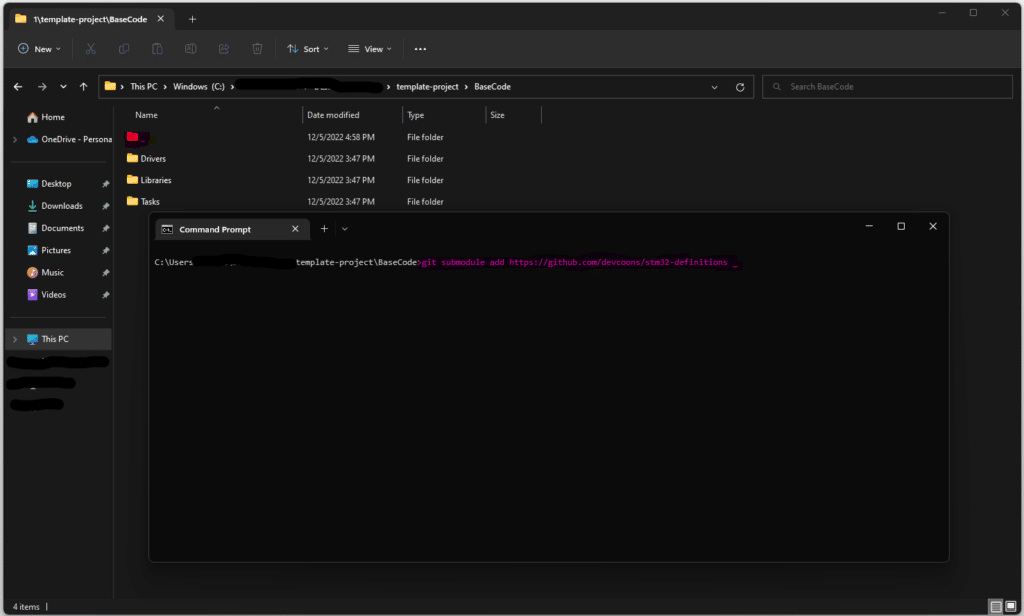This screenshot has width=1024, height=616.
Task: Close the Command Prompt tab
Action: [x=295, y=229]
